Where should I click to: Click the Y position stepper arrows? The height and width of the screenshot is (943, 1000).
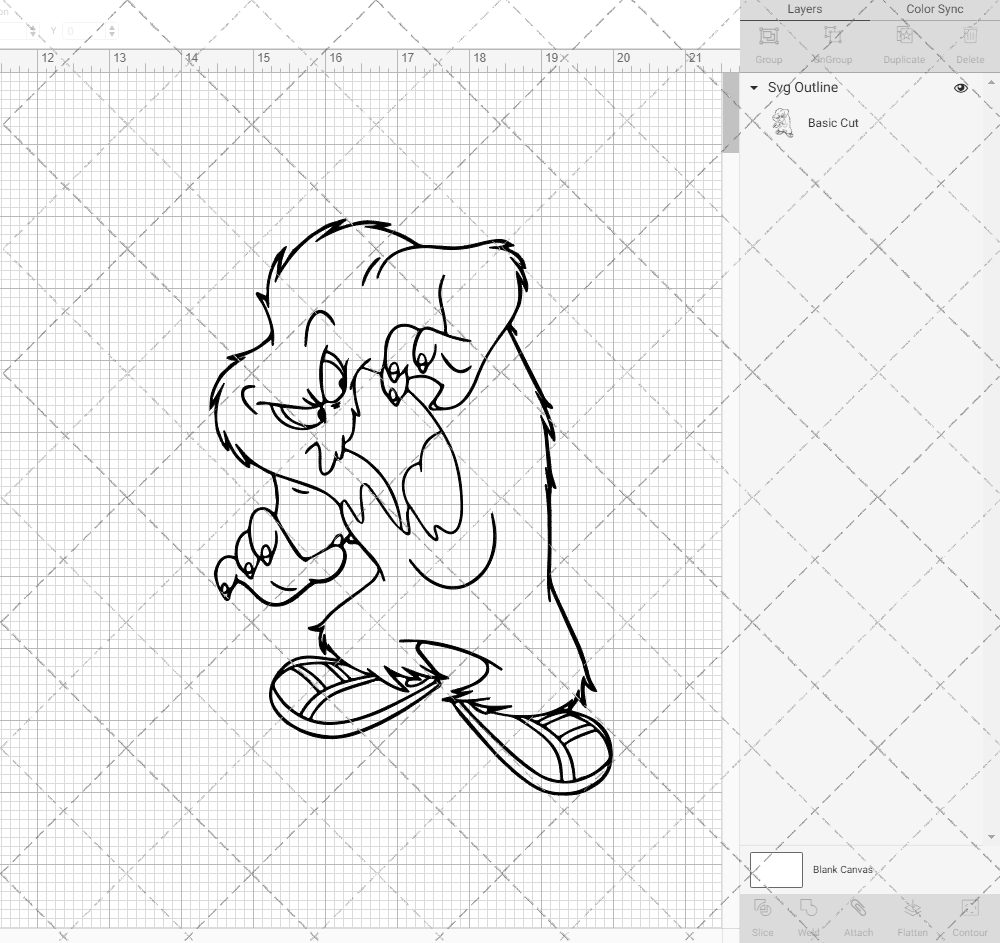pos(112,31)
